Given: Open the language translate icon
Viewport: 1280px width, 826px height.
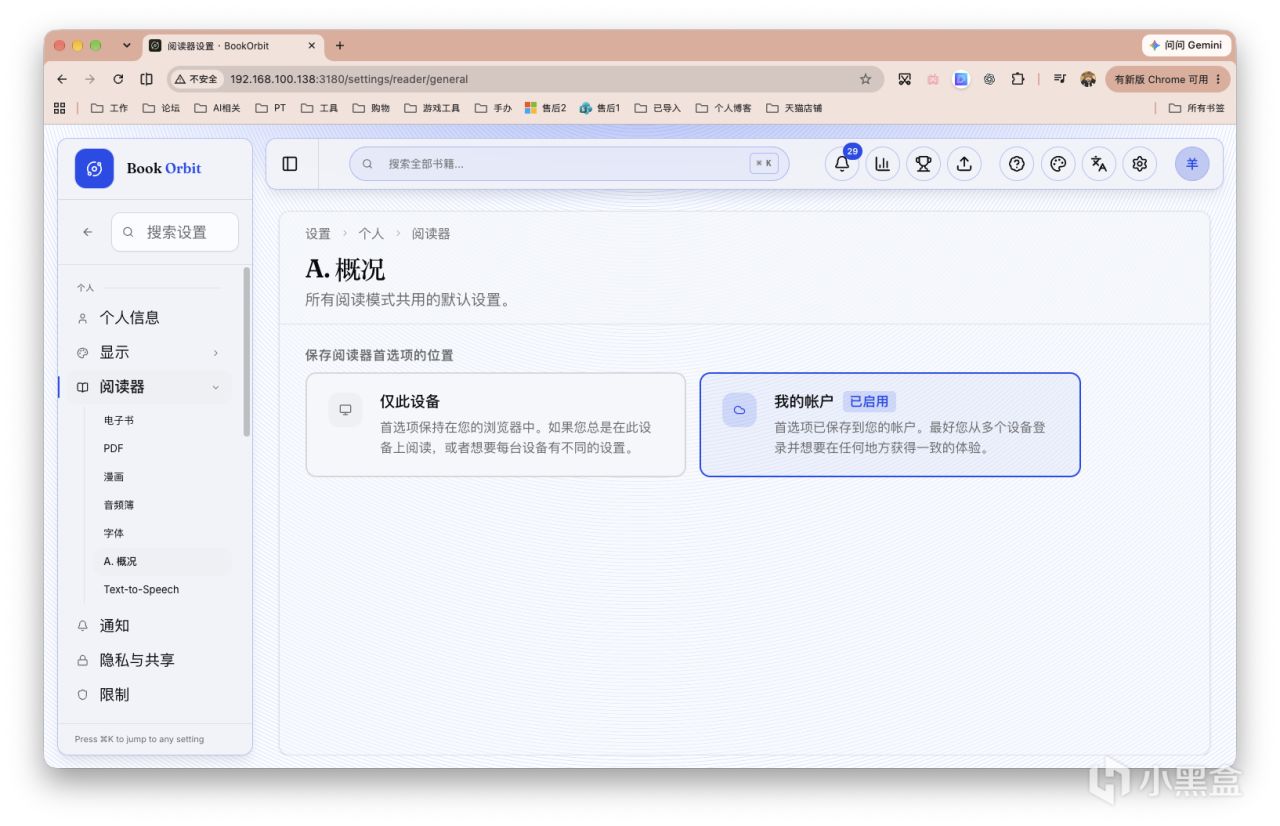Looking at the screenshot, I should (x=1099, y=164).
